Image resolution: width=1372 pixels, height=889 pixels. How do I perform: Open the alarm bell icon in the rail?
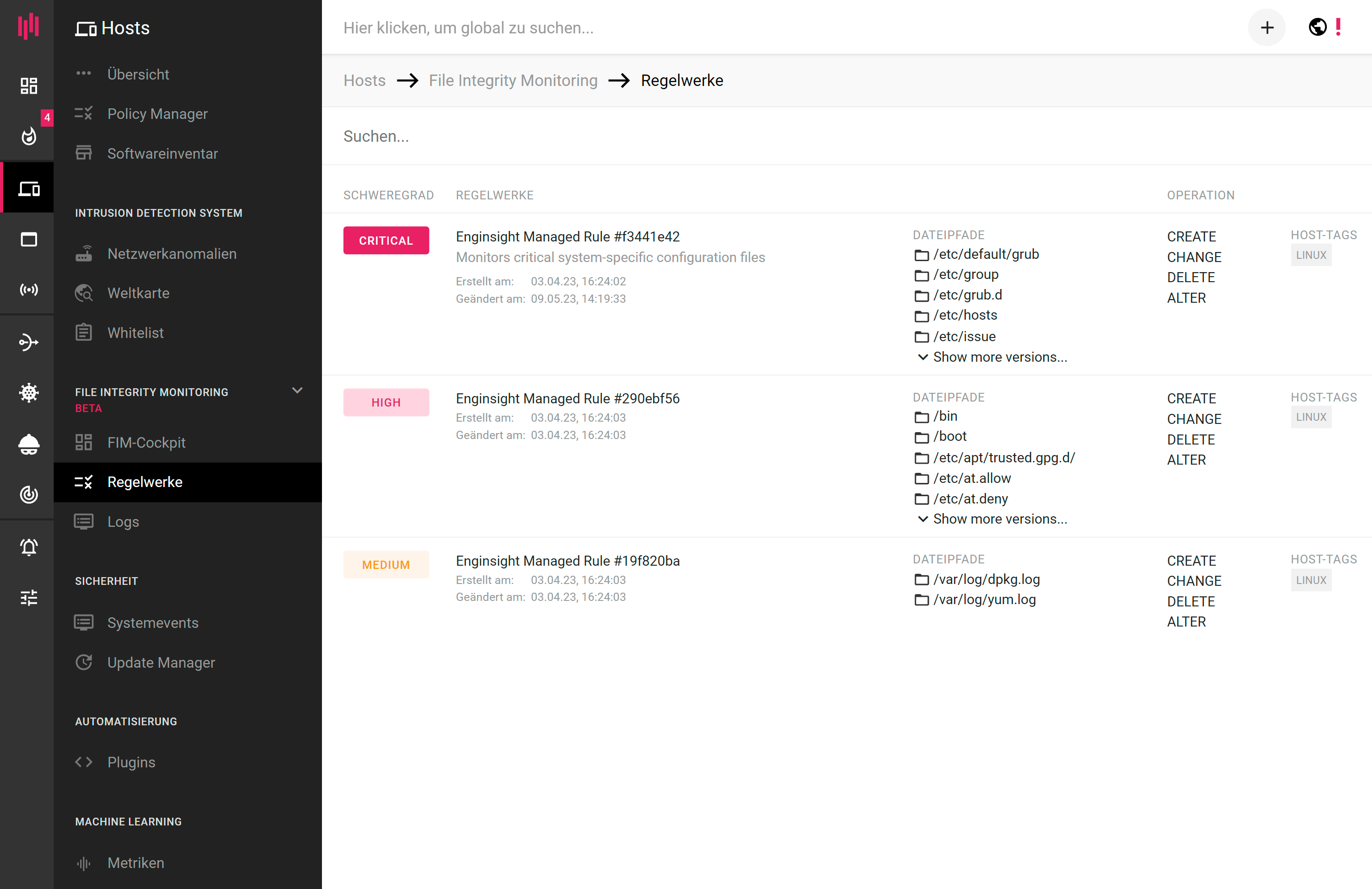[28, 546]
